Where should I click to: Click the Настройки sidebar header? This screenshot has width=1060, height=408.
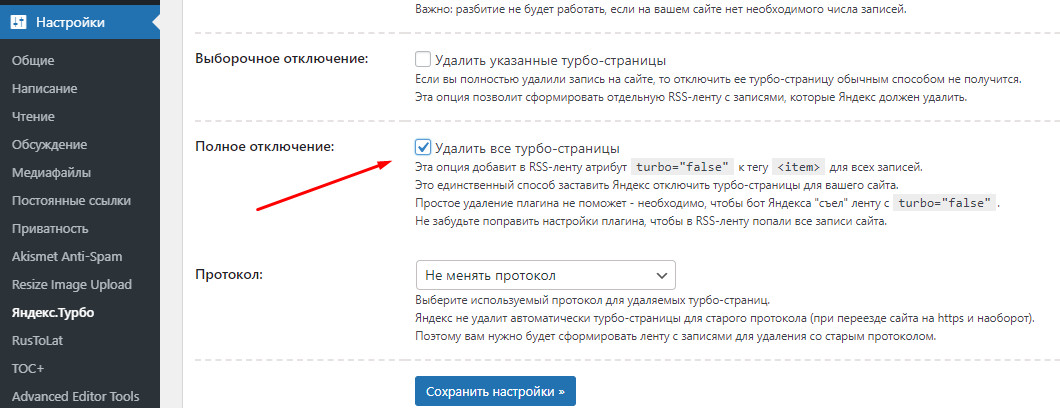coord(69,21)
